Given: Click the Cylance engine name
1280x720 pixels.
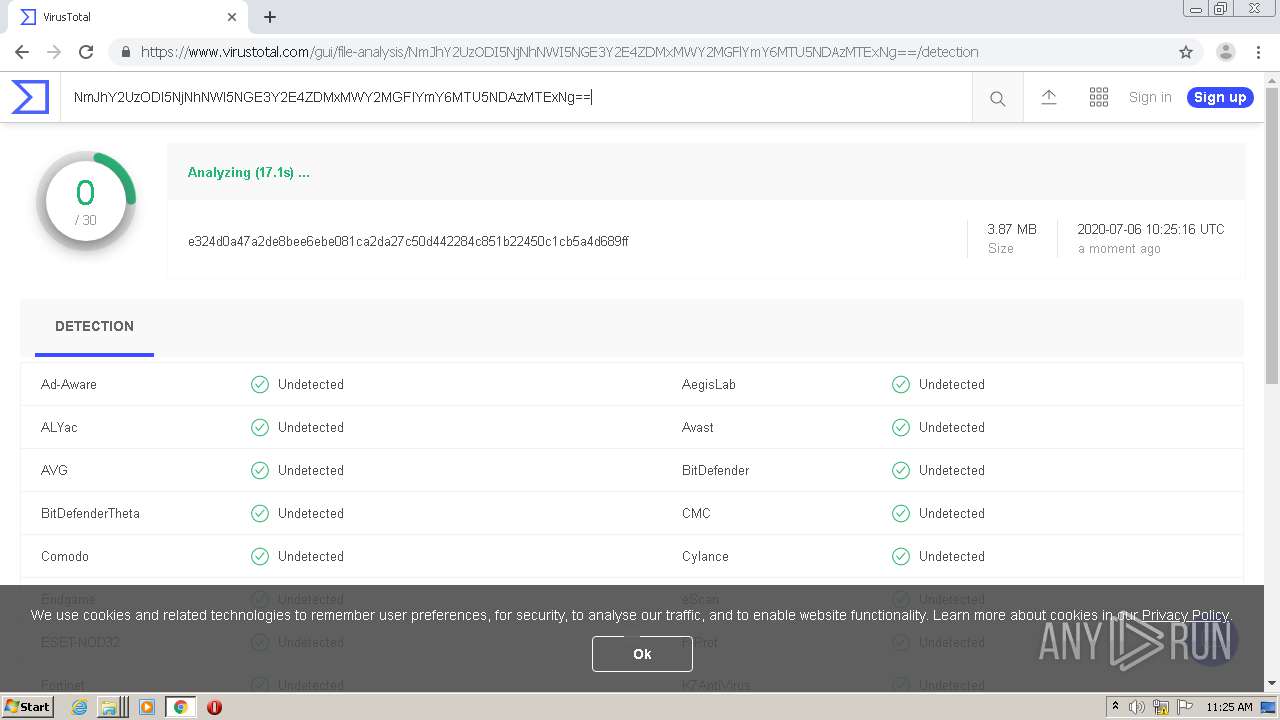Looking at the screenshot, I should pos(705,556).
